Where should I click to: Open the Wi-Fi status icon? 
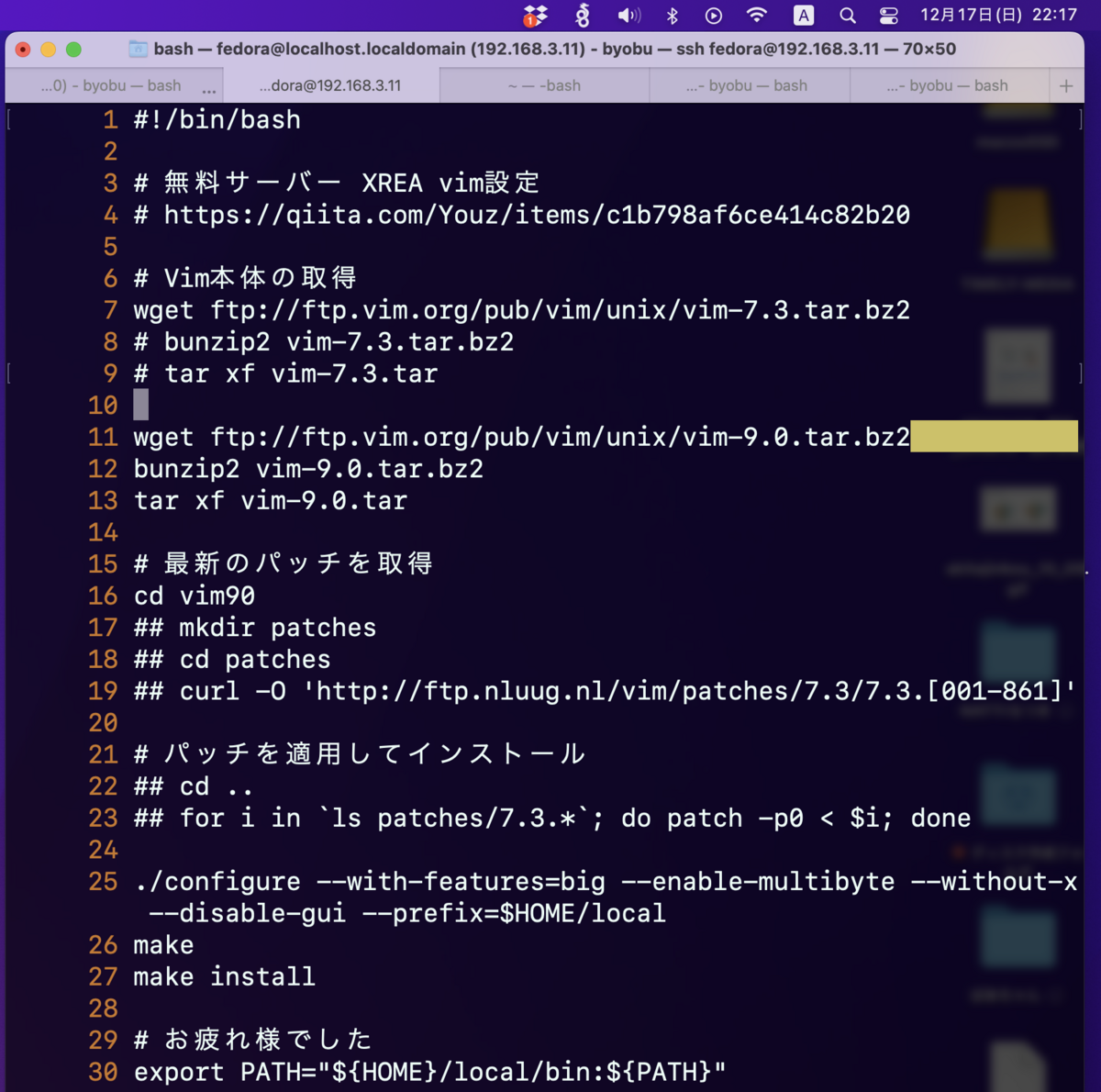coord(759,16)
